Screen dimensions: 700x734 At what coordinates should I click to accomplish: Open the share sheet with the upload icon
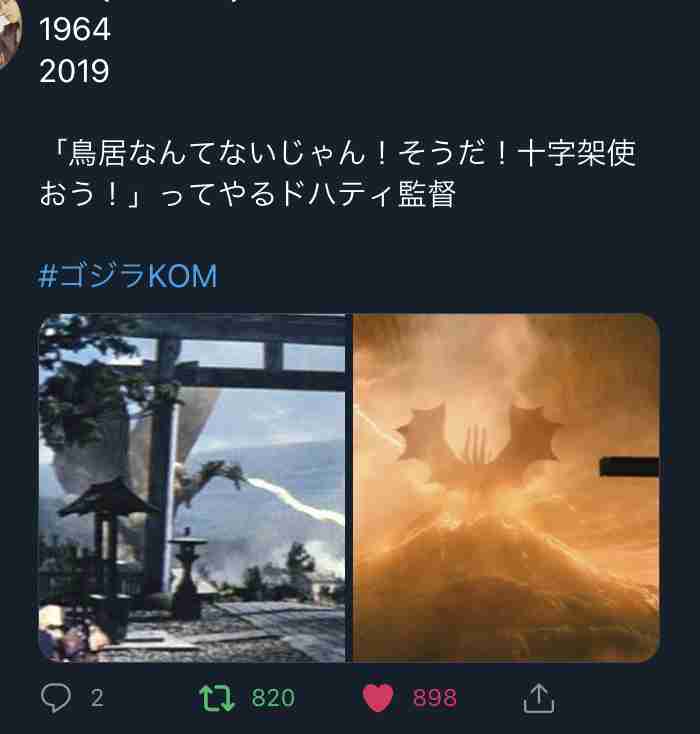tap(538, 698)
